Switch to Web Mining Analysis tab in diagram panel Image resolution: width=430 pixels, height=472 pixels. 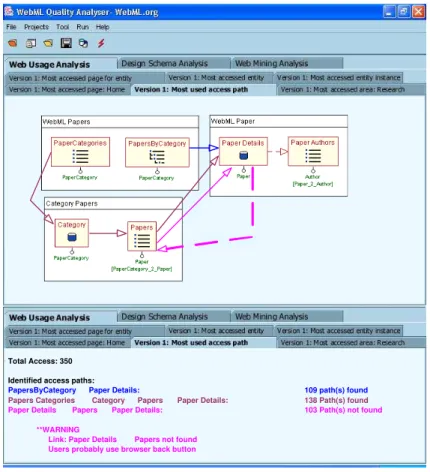click(x=287, y=63)
